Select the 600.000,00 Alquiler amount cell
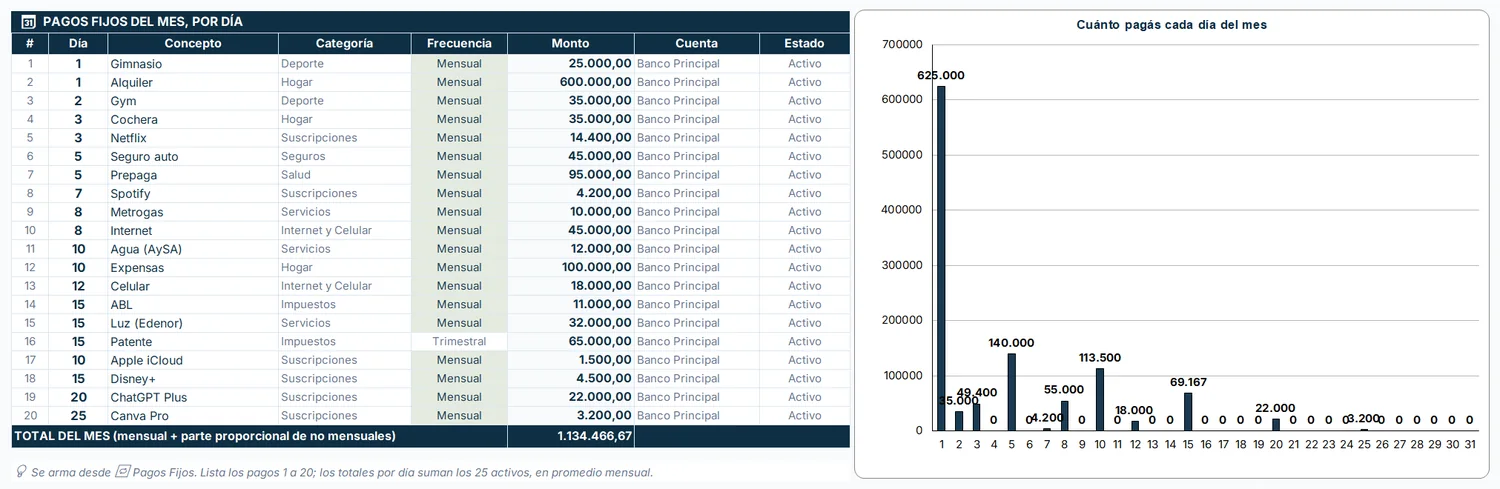The image size is (1500, 489). tap(570, 82)
